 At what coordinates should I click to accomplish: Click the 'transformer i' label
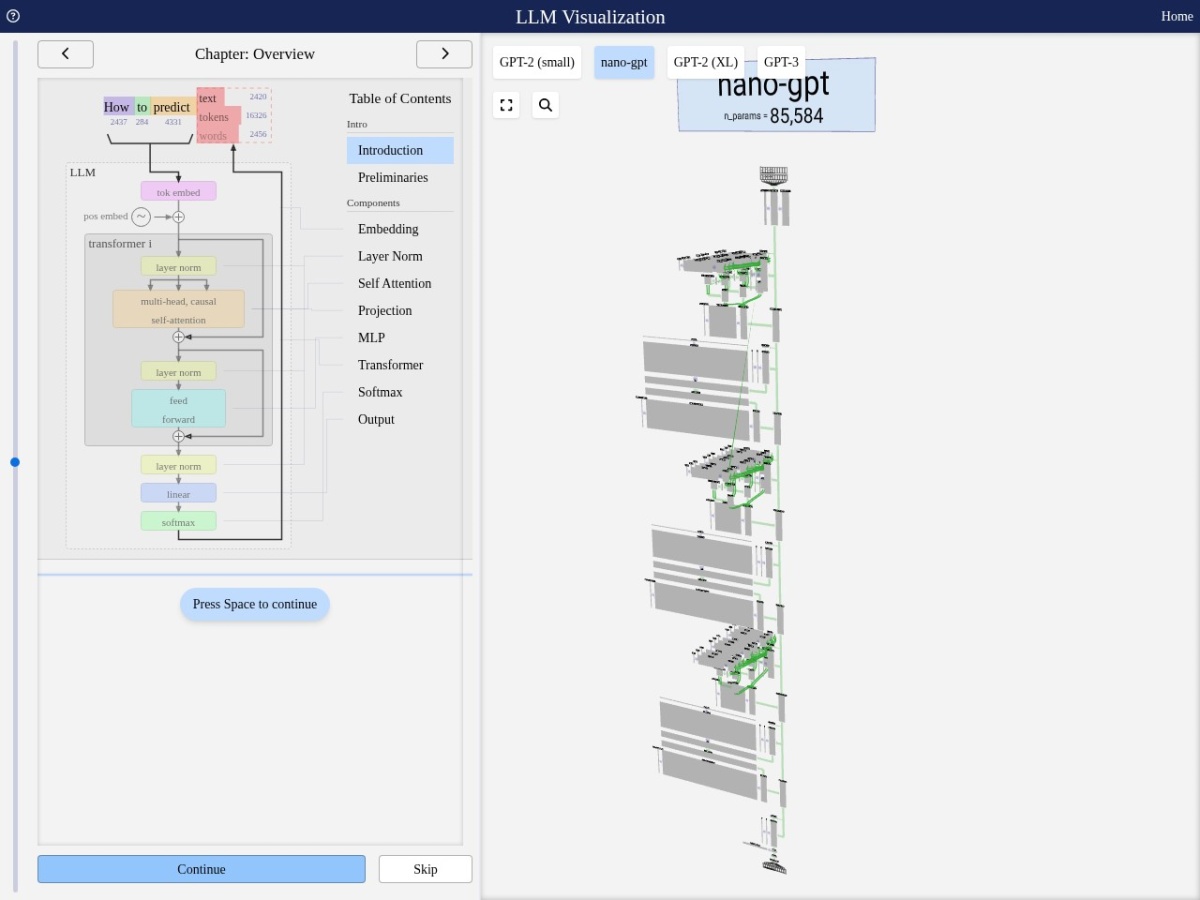pos(120,243)
